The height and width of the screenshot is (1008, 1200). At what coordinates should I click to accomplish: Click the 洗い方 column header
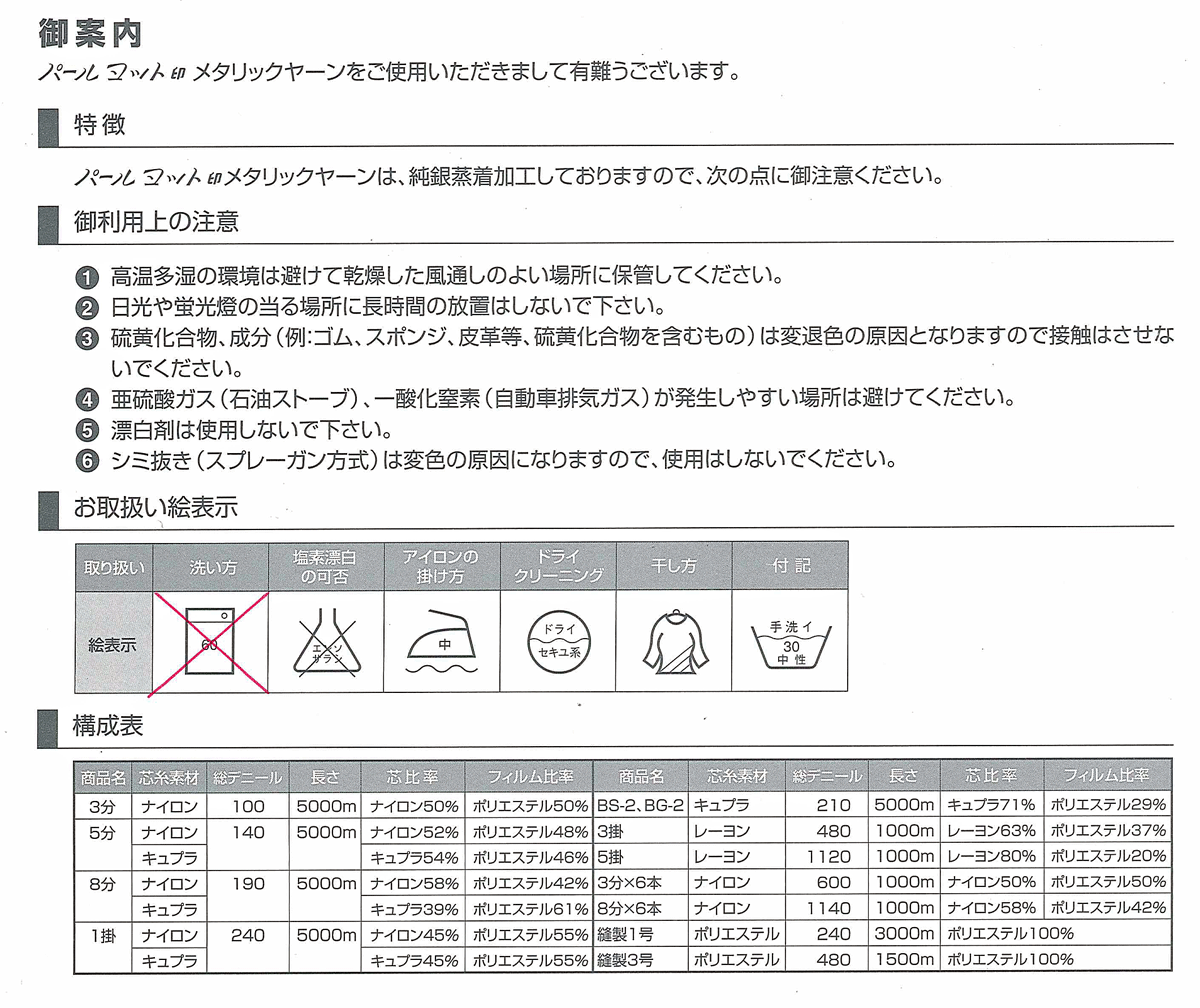pos(212,566)
